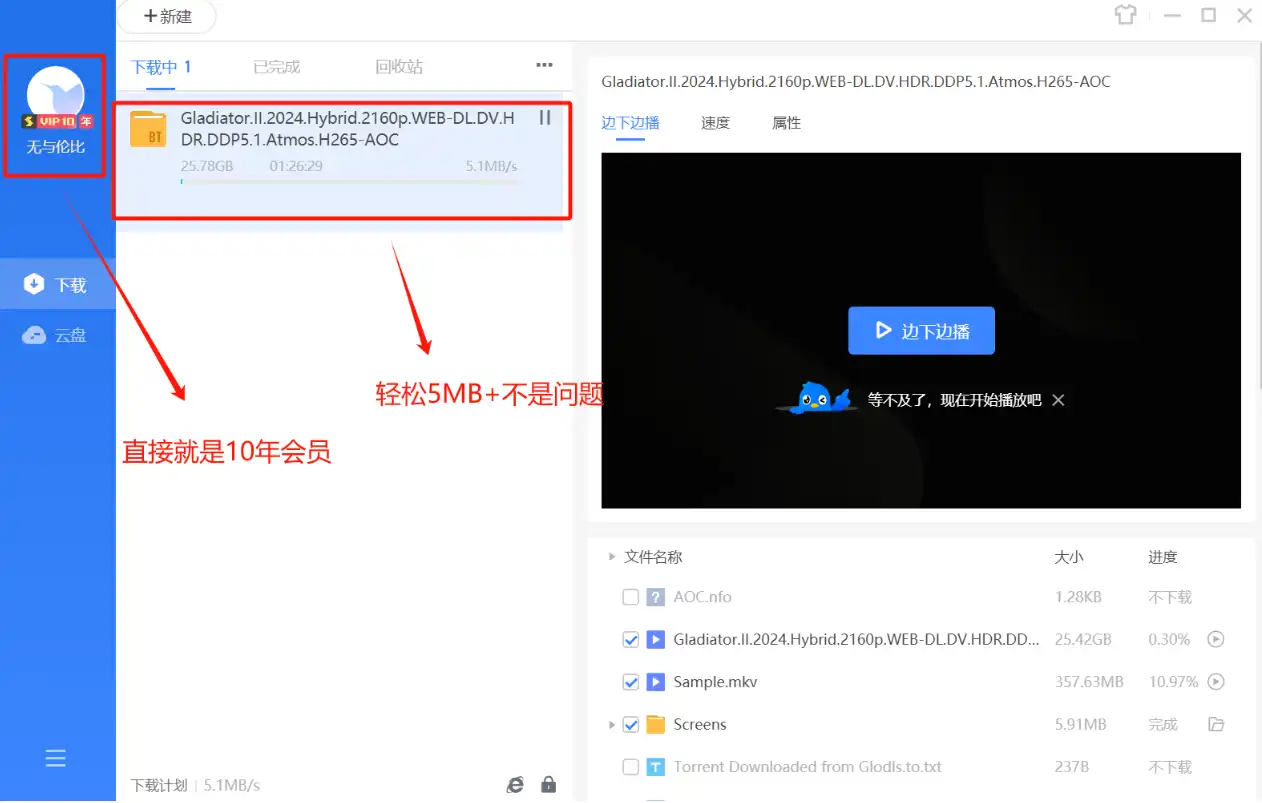1262x803 pixels.
Task: Click the 边下边播 playback button
Action: (920, 330)
